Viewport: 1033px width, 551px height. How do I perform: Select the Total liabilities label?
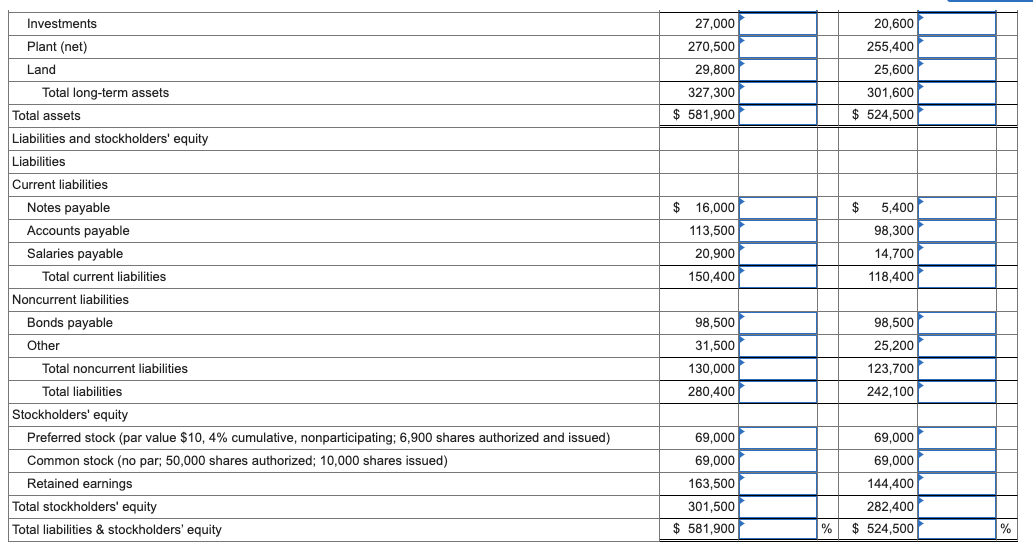(x=82, y=392)
